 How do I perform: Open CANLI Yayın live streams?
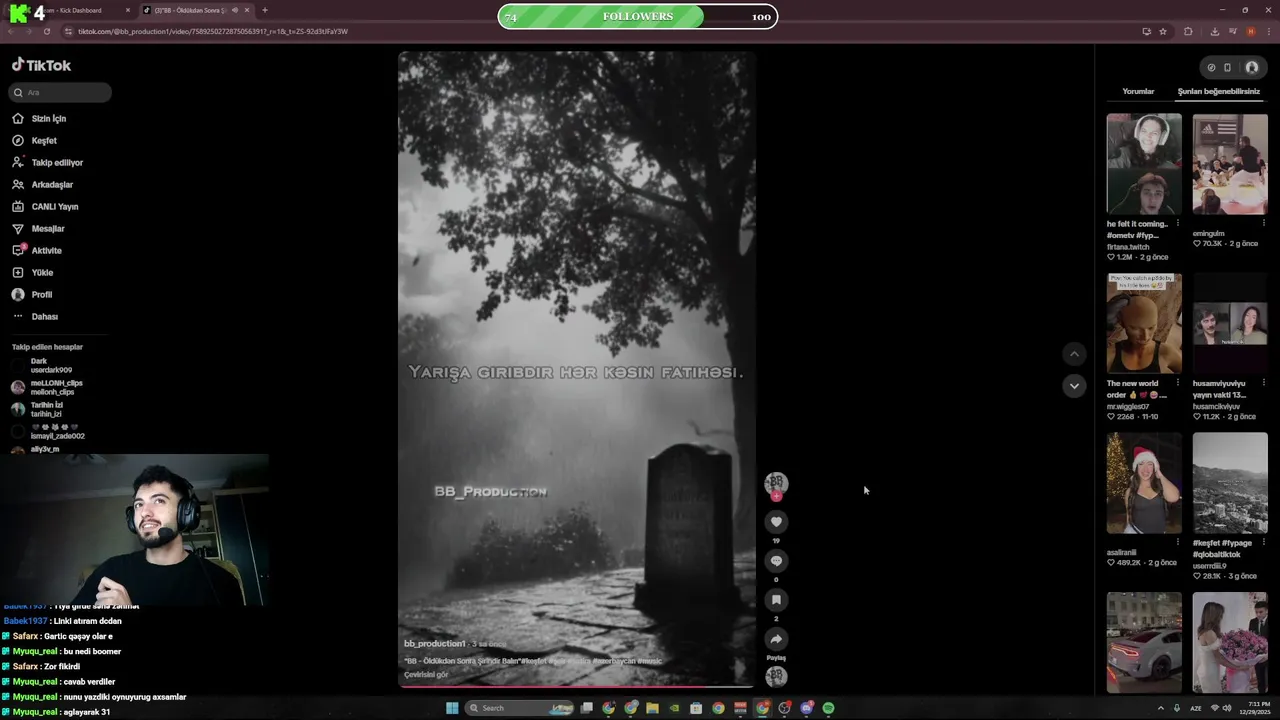point(45,207)
